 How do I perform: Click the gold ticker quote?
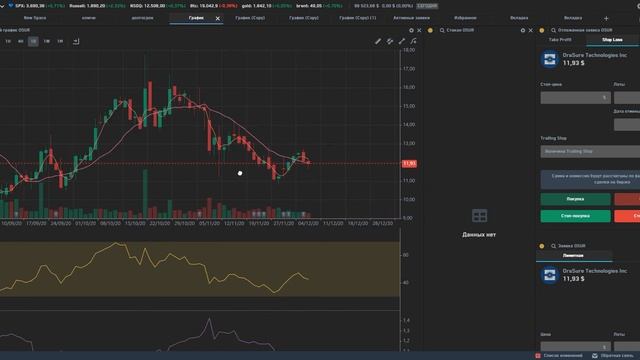267,6
